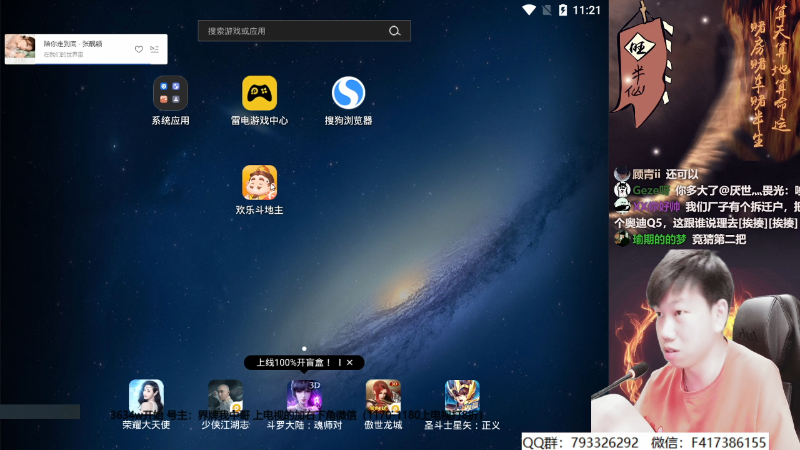Click the 微信: F417386155 text
Image resolution: width=800 pixels, height=450 pixels.
(709, 442)
